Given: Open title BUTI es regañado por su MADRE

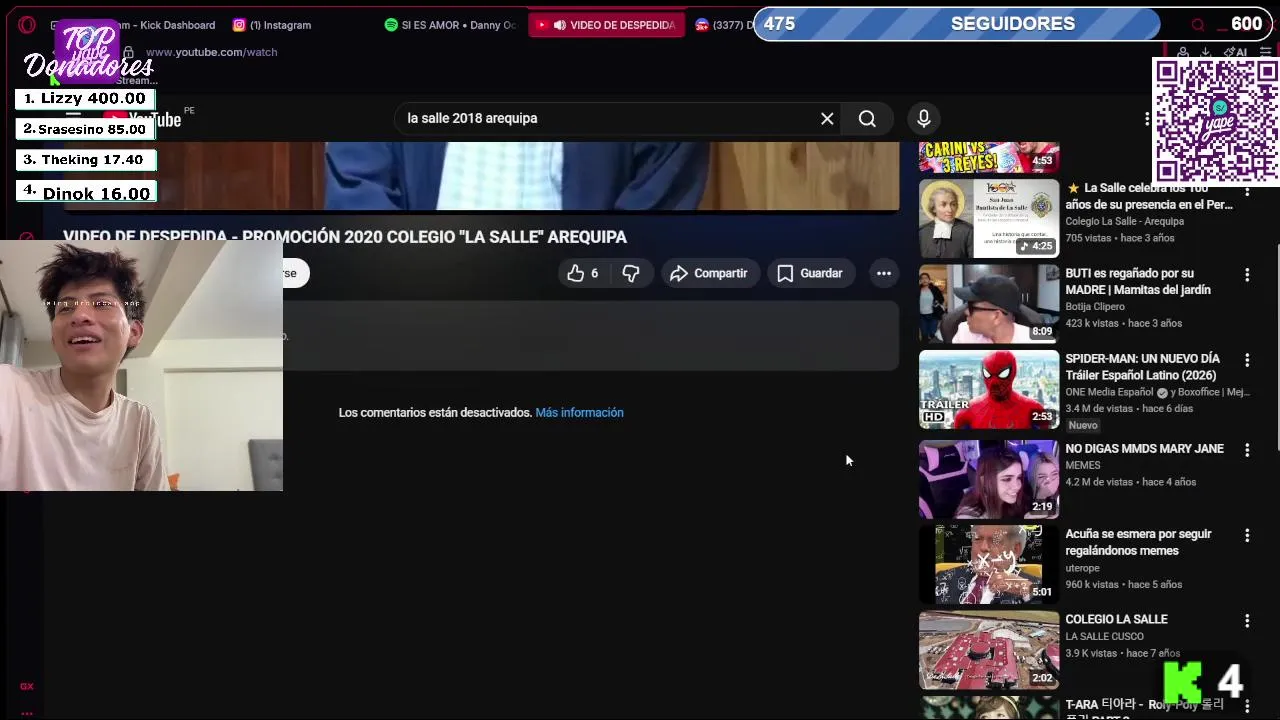Looking at the screenshot, I should click(x=1138, y=281).
